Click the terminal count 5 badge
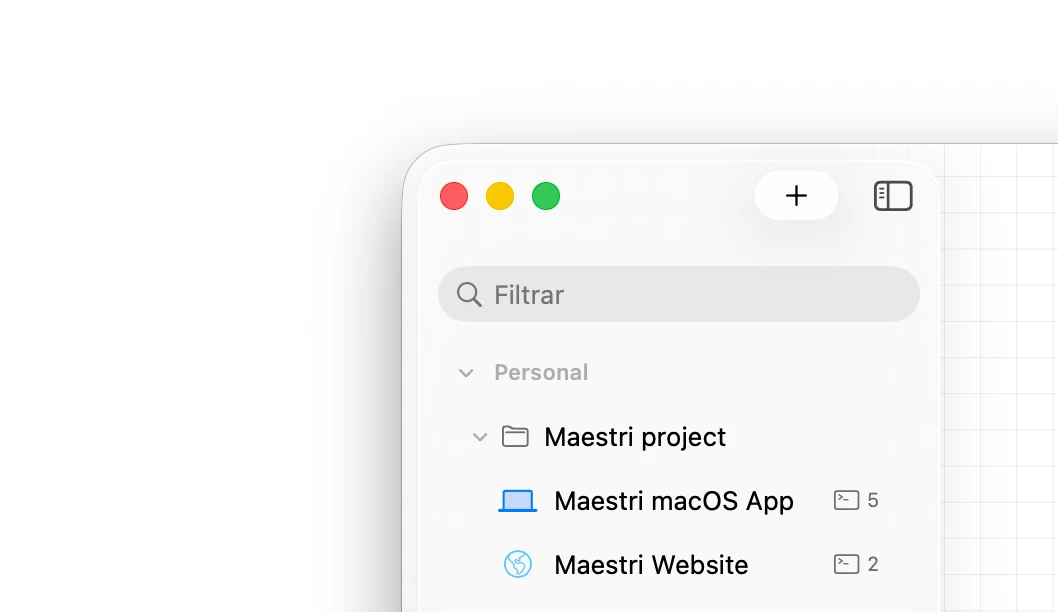1058x612 pixels. point(873,500)
